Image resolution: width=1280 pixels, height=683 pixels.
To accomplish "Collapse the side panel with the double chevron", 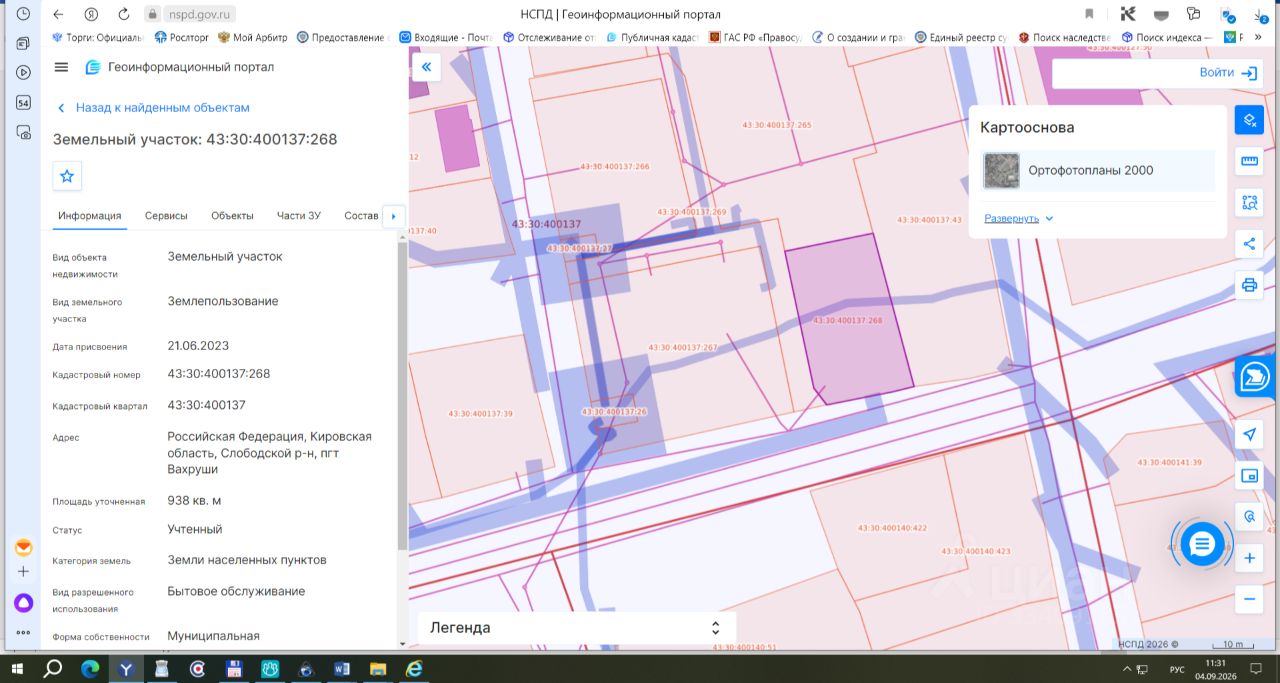I will [x=426, y=67].
